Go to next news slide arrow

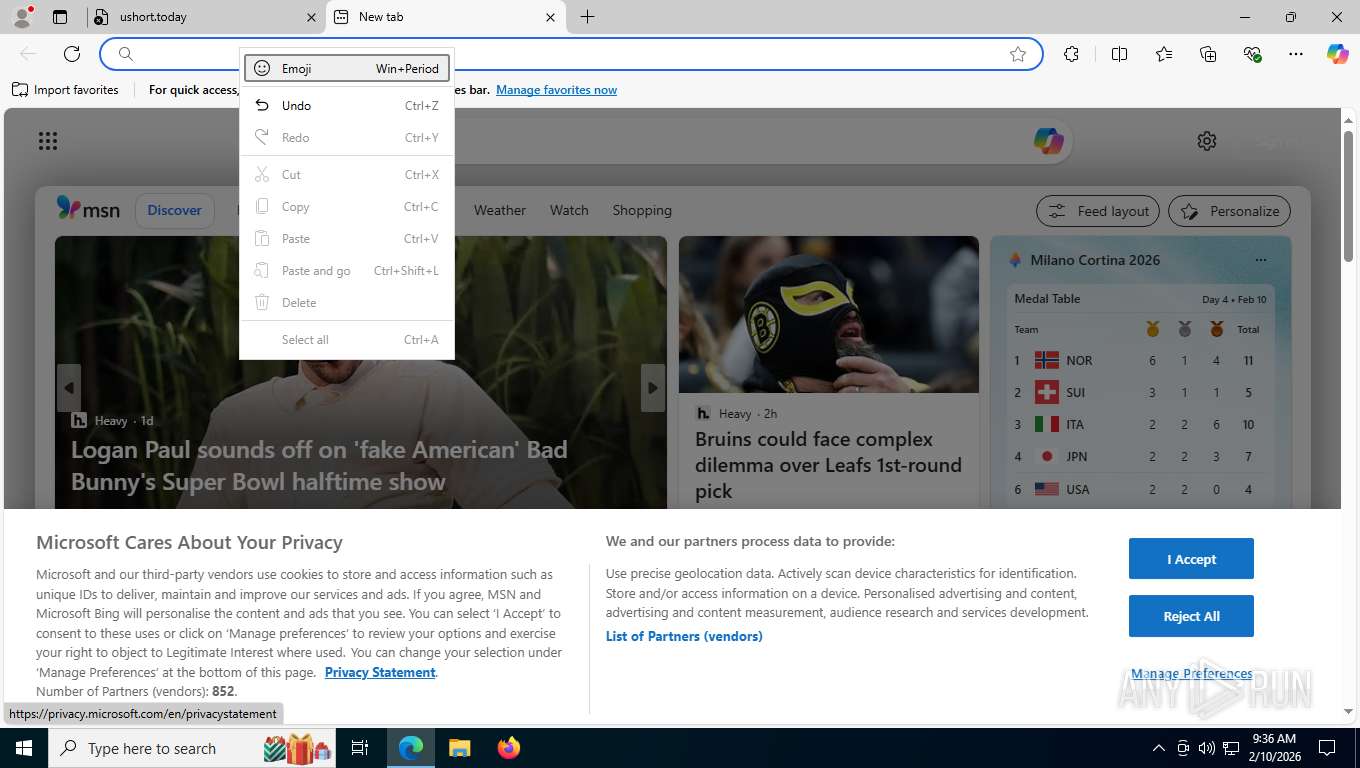click(x=653, y=388)
